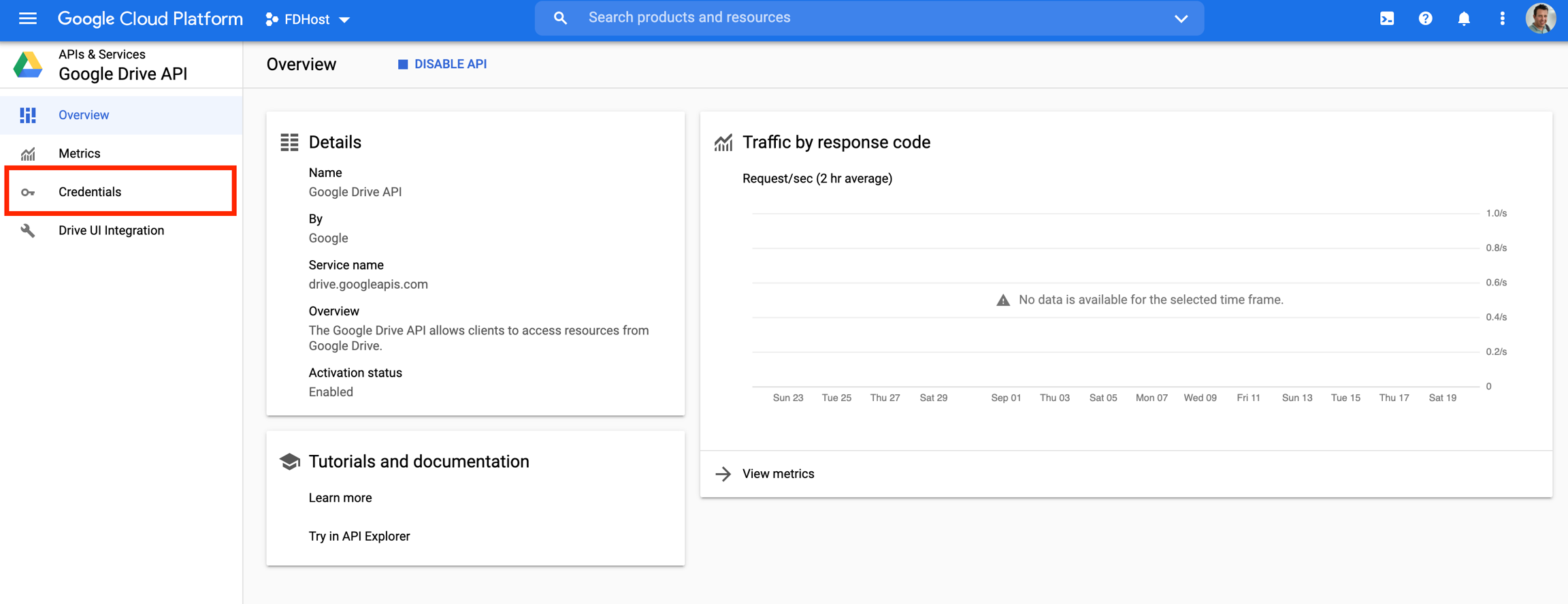The height and width of the screenshot is (604, 1568).
Task: Open the hamburger navigation menu
Action: tap(28, 18)
